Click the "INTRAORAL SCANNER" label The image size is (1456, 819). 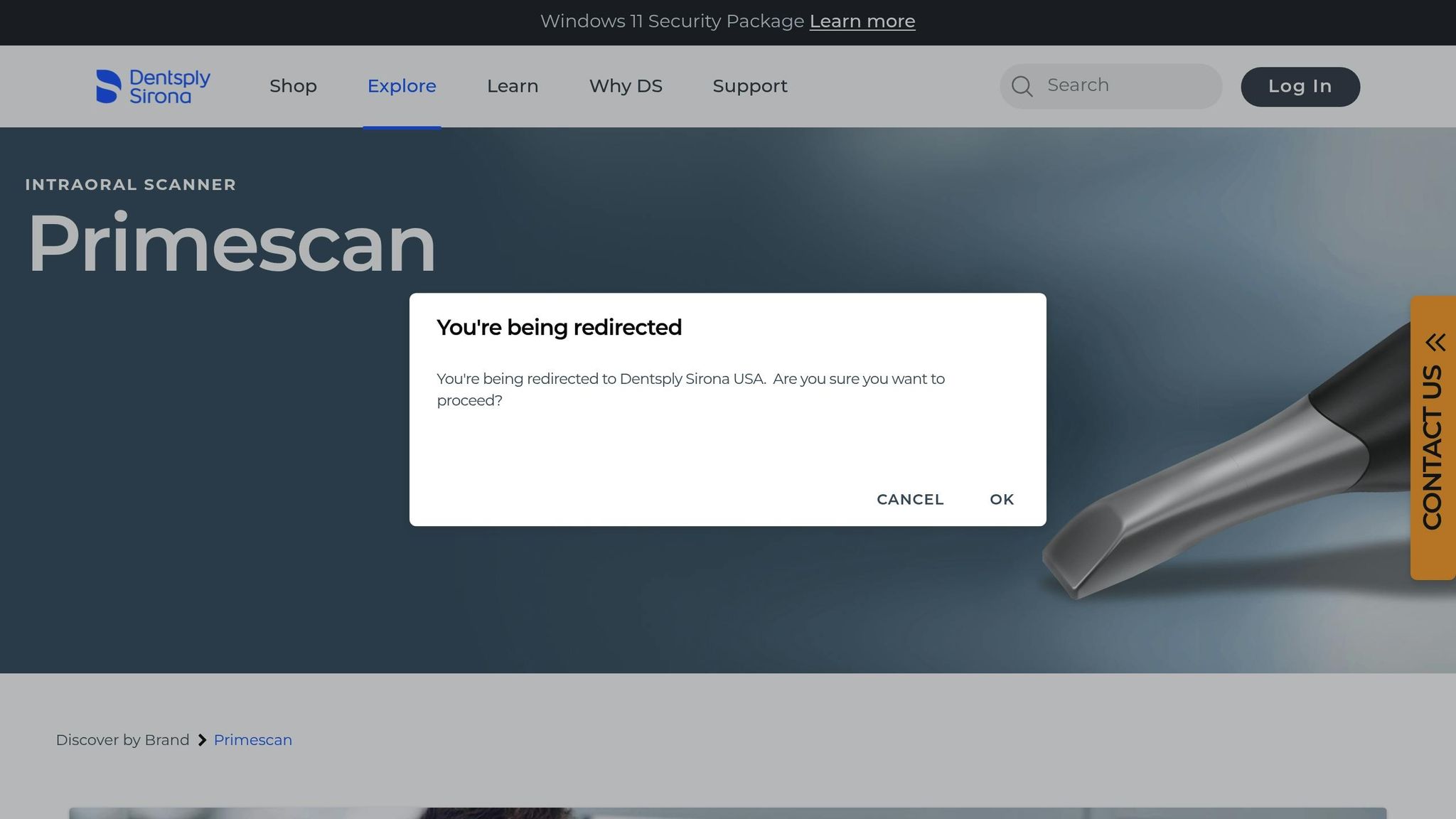pyautogui.click(x=131, y=185)
